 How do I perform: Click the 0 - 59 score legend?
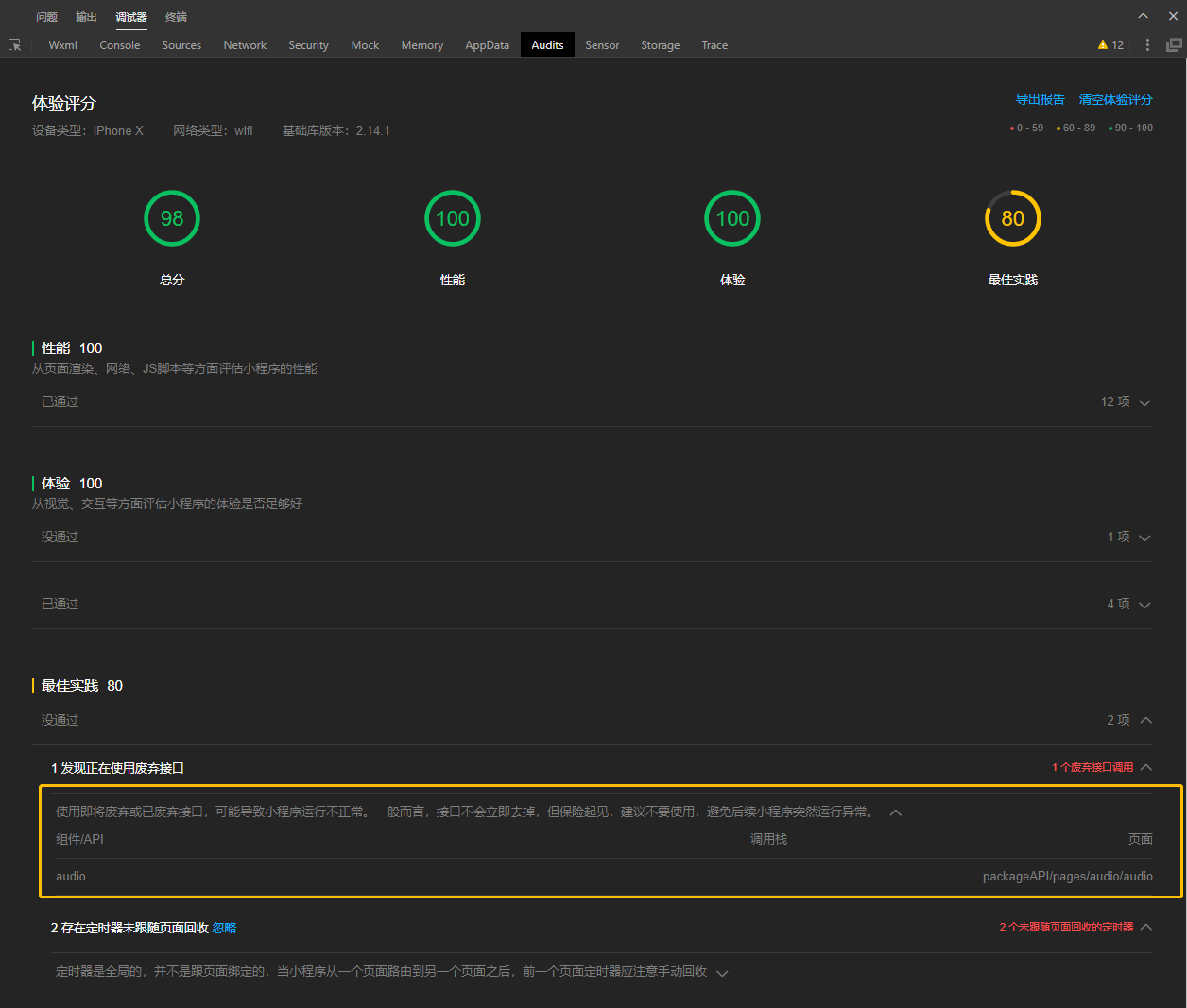(x=1026, y=128)
